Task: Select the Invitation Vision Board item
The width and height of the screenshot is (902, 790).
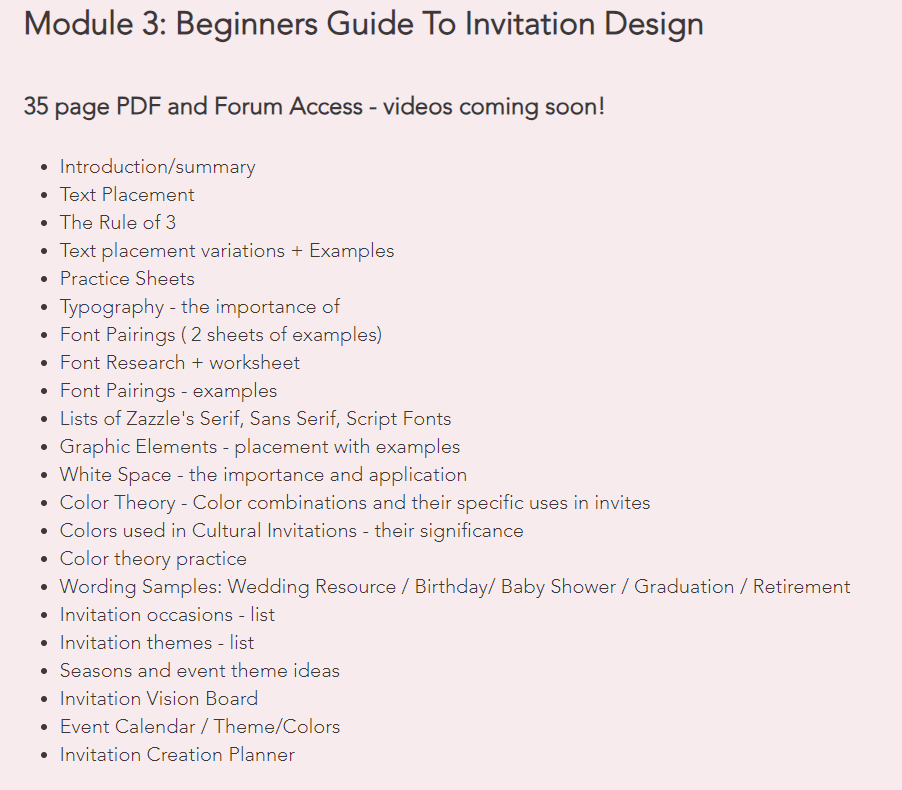Action: (x=159, y=699)
